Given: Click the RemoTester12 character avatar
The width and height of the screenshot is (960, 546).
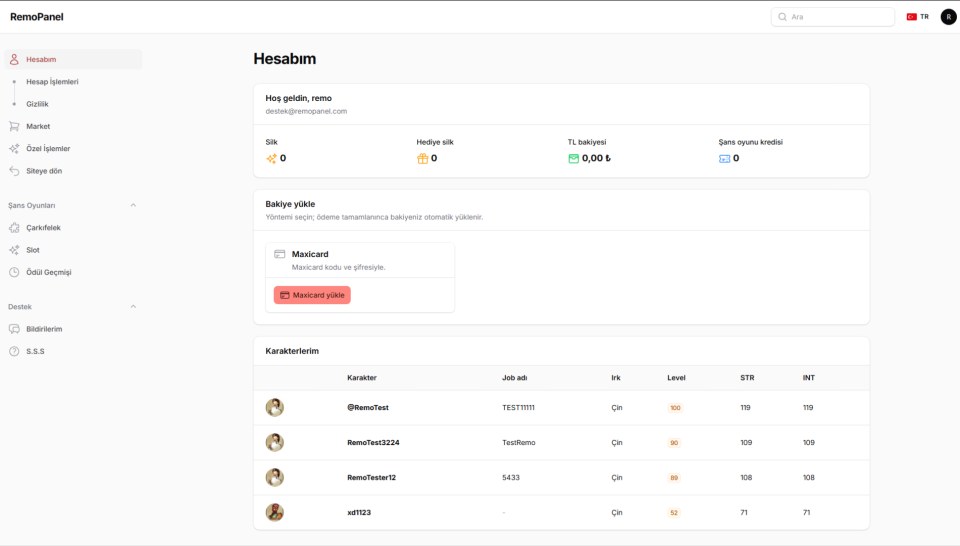Looking at the screenshot, I should (274, 477).
